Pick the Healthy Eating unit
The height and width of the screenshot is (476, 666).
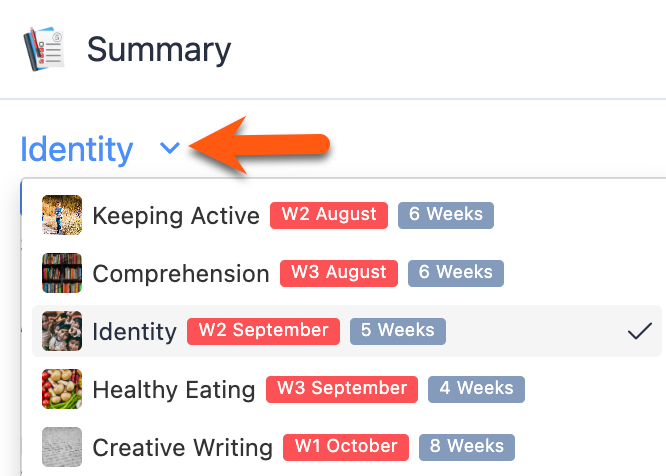(x=173, y=389)
